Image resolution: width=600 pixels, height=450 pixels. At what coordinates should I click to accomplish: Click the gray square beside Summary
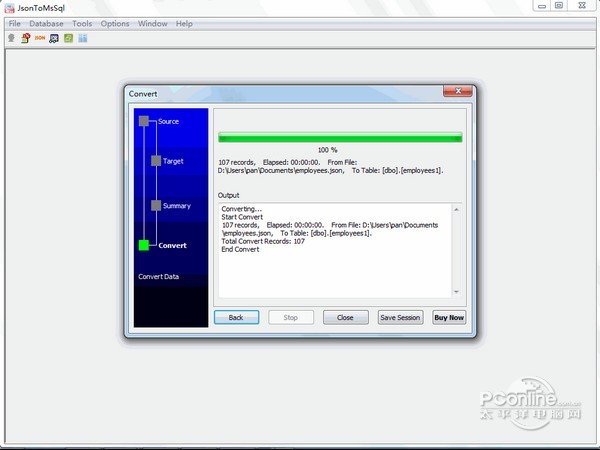pos(156,205)
